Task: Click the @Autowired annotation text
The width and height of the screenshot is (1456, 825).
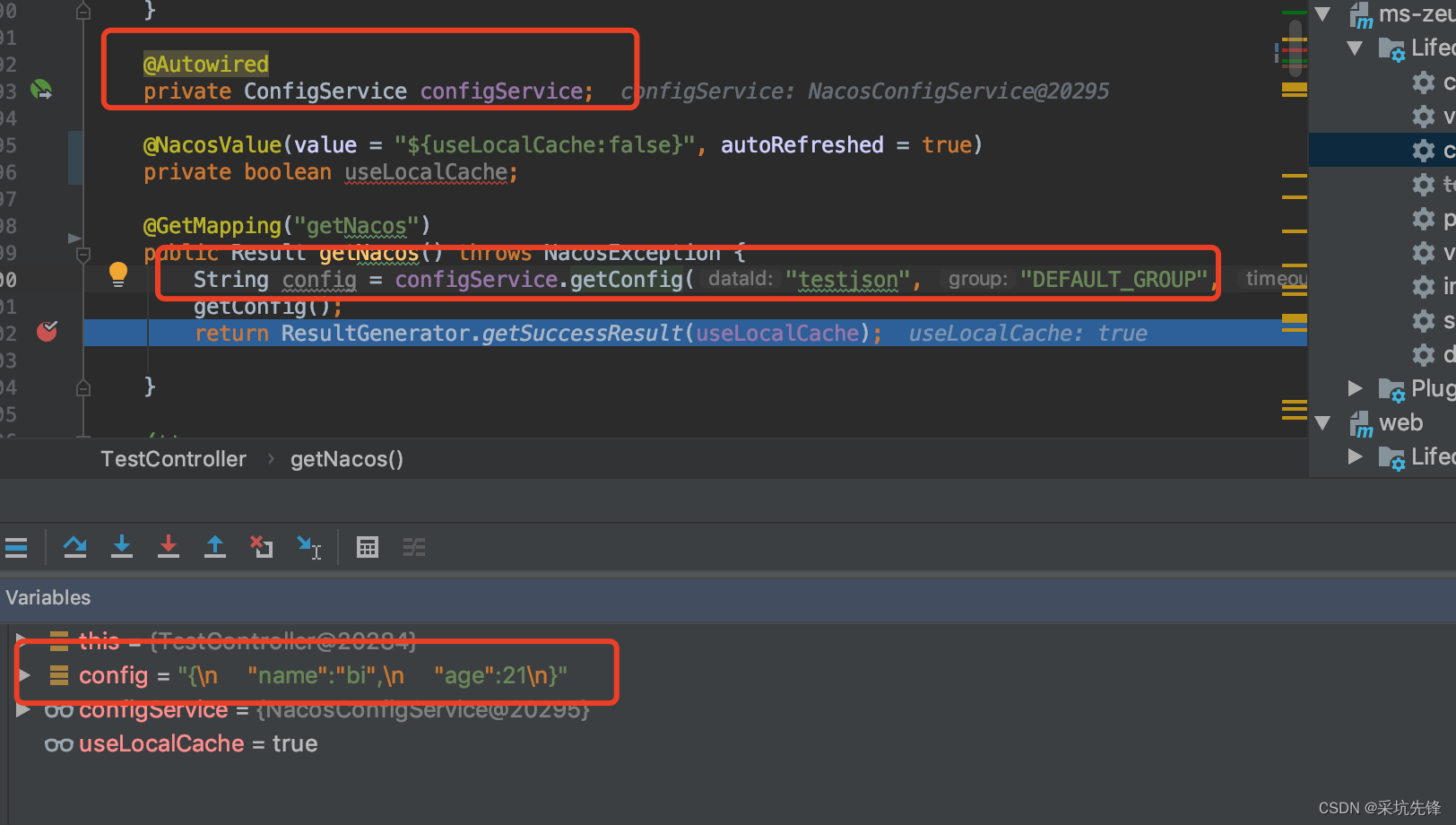Action: [206, 64]
